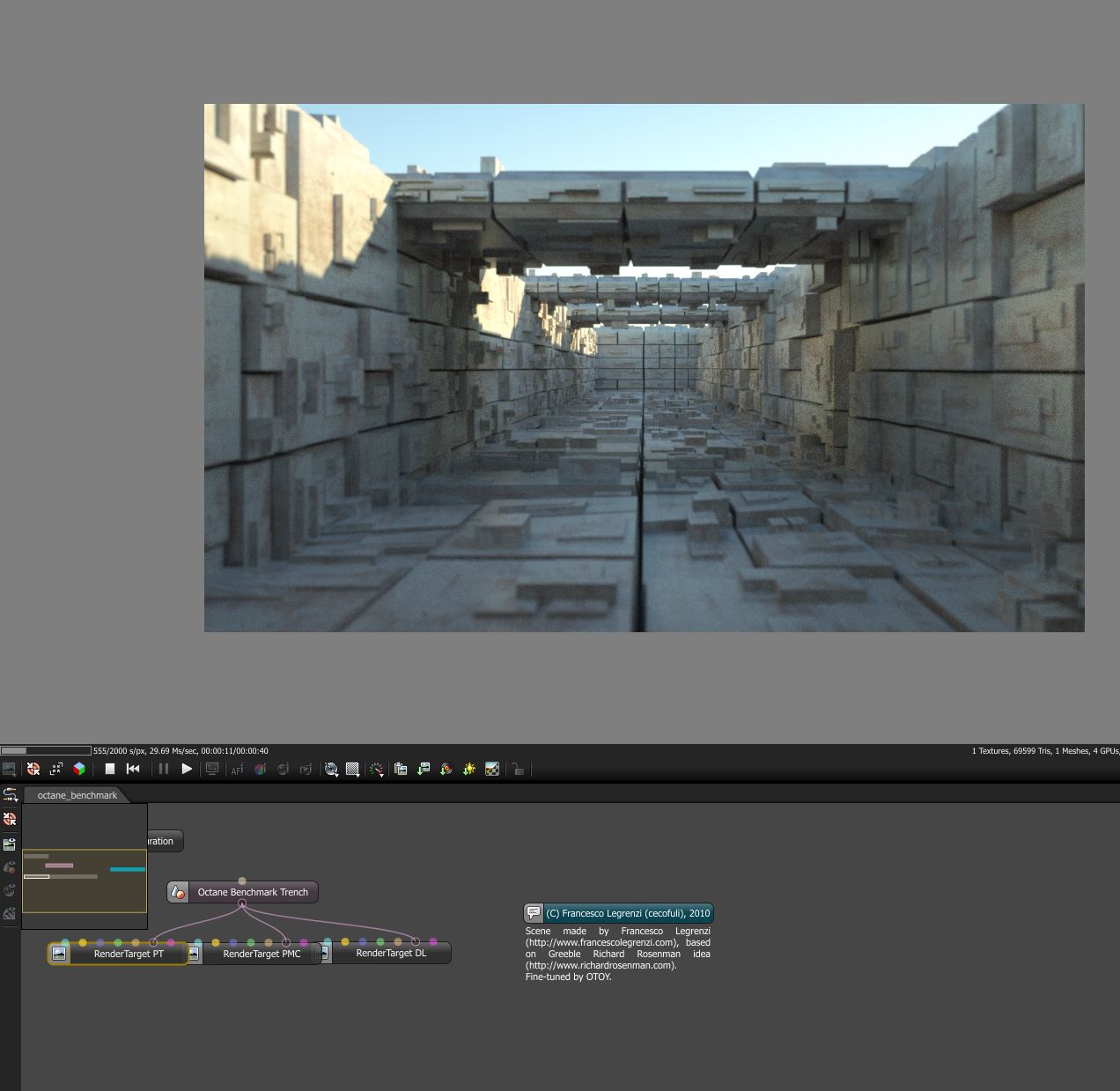Screen dimensions: 1120x1091
Task: Open the render region dropdown icon
Action: click(x=352, y=769)
